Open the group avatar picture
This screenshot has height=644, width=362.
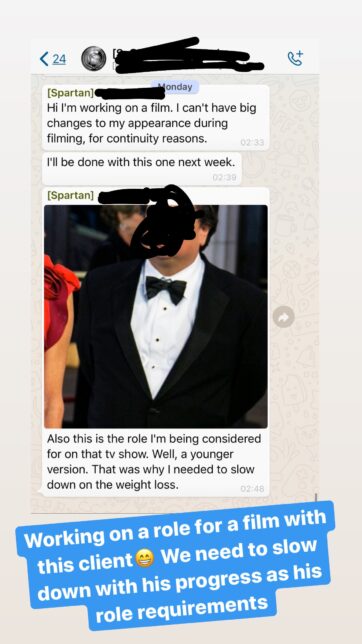click(x=94, y=58)
